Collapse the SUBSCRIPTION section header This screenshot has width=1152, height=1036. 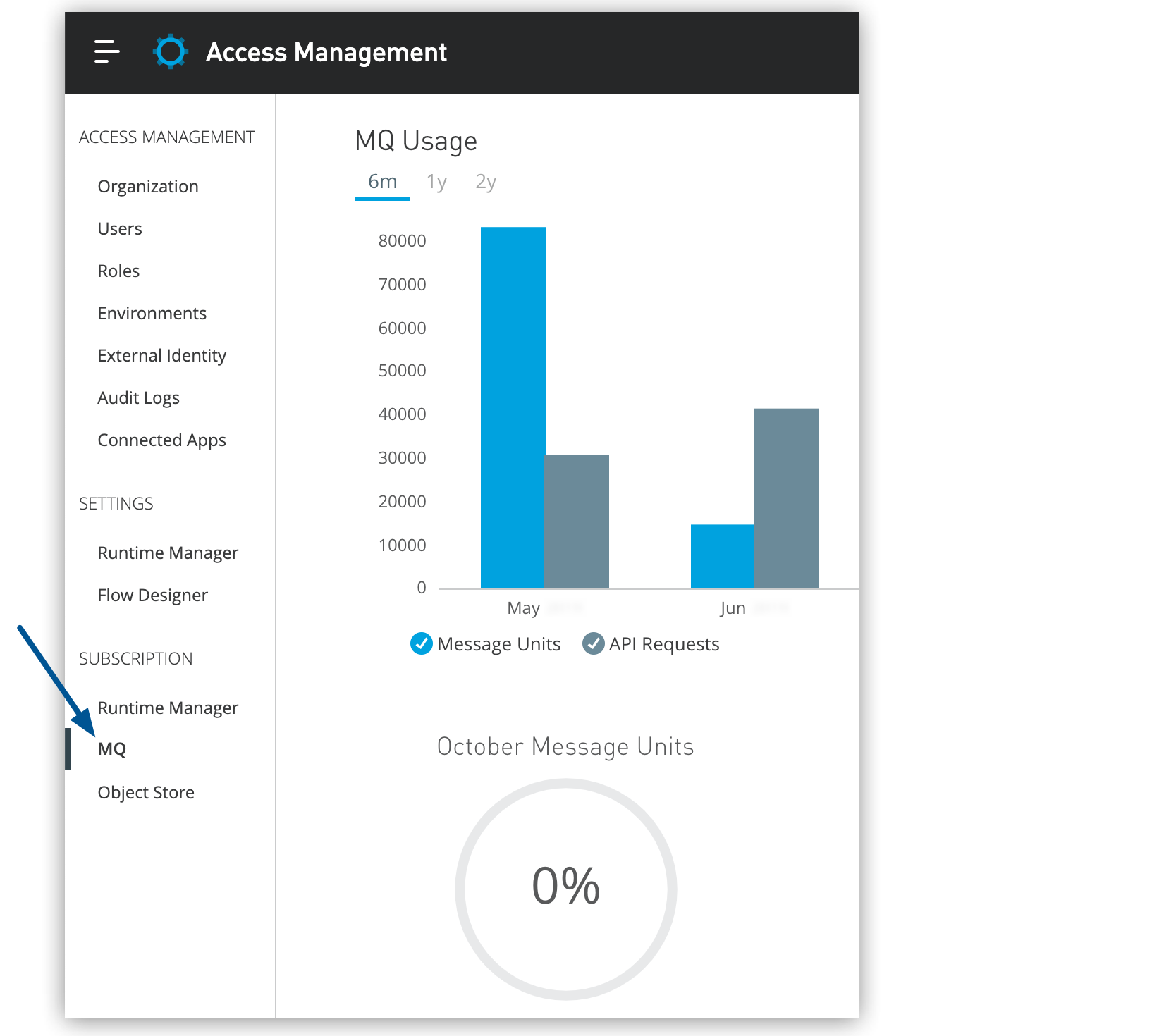[x=135, y=658]
